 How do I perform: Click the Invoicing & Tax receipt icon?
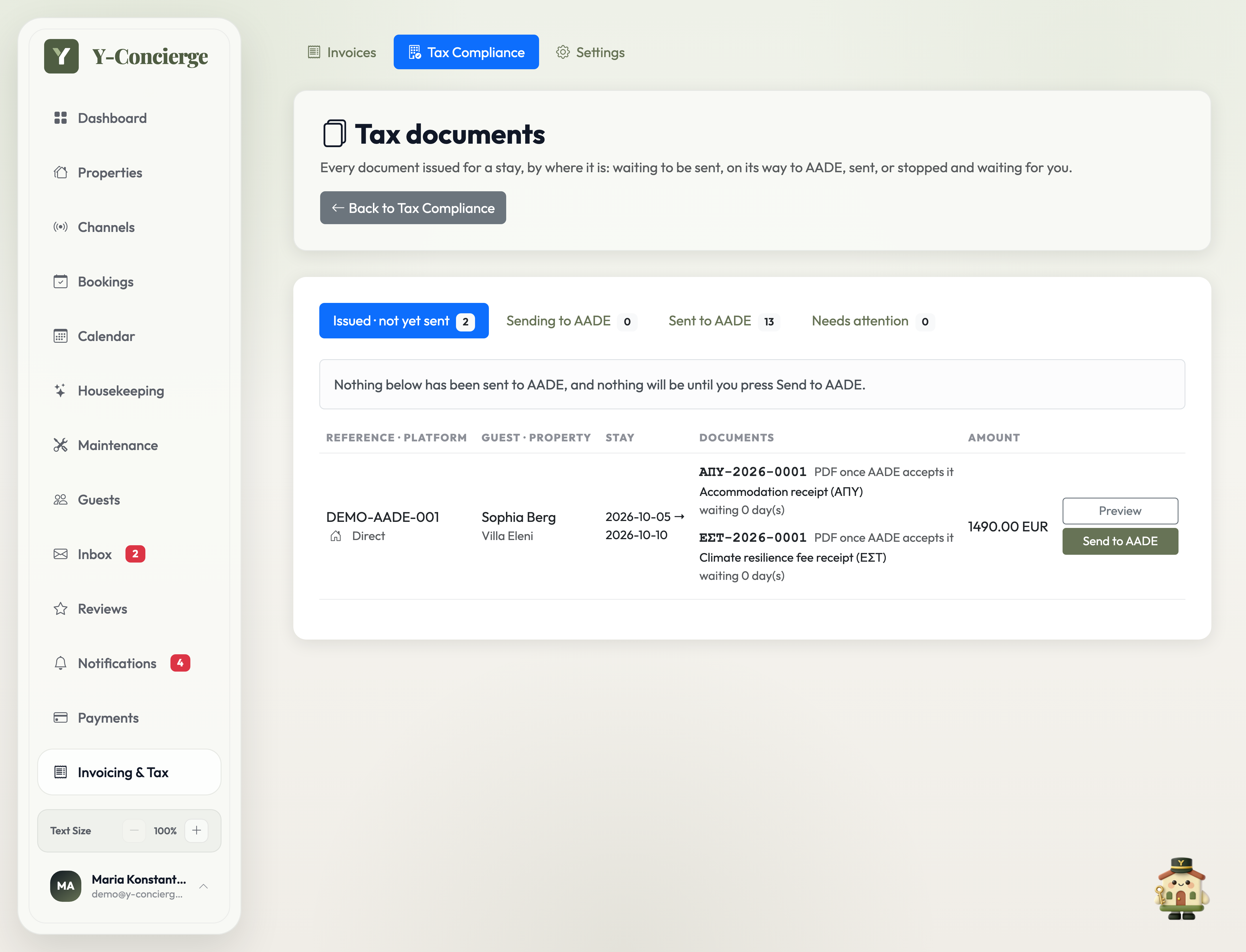[61, 772]
